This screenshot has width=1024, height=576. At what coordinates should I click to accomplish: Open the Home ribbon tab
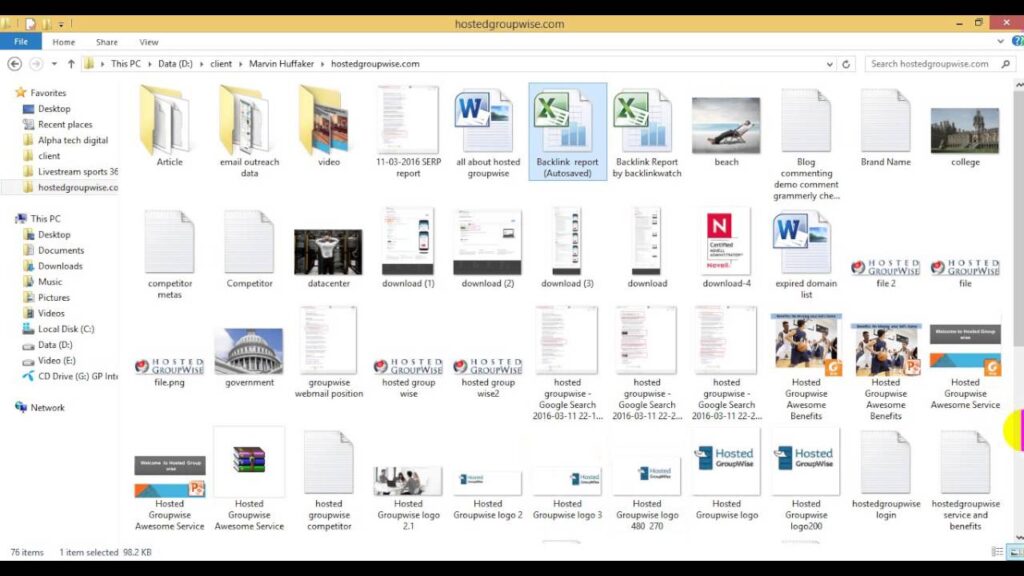[63, 42]
